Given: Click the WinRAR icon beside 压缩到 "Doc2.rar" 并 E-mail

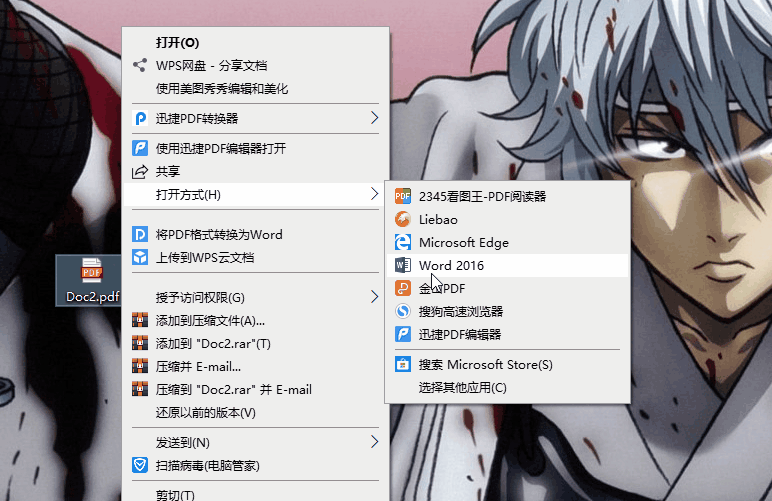Looking at the screenshot, I should pos(140,389).
